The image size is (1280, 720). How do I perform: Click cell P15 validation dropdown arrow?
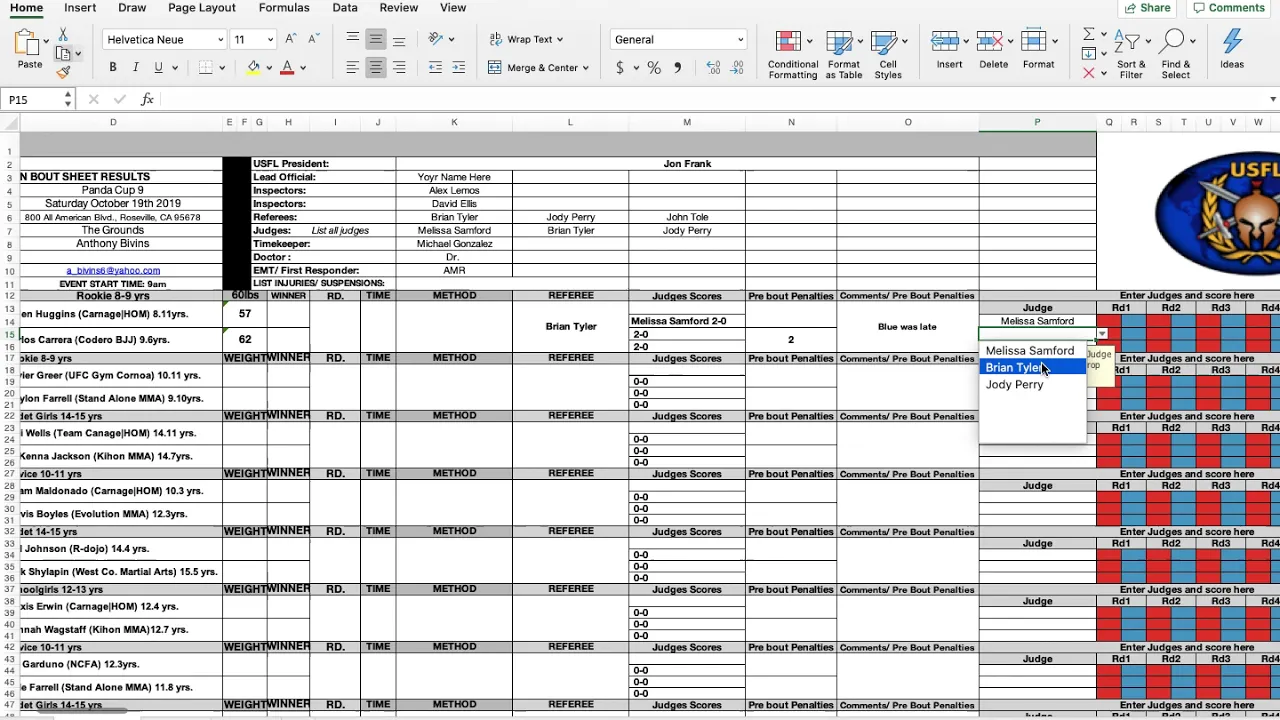tap(1102, 334)
